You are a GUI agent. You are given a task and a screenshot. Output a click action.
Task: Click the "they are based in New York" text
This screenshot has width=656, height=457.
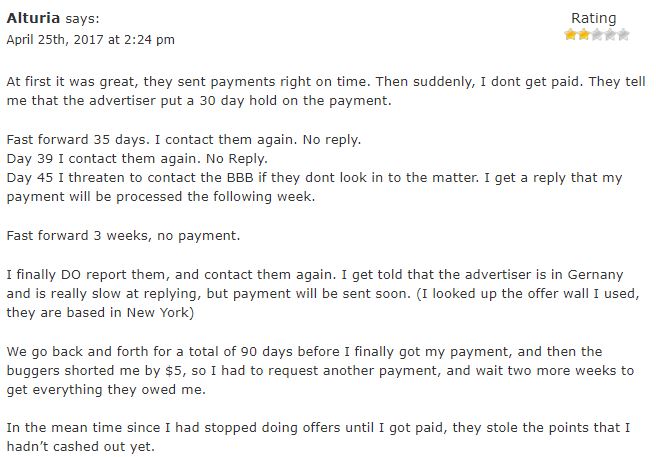point(100,313)
